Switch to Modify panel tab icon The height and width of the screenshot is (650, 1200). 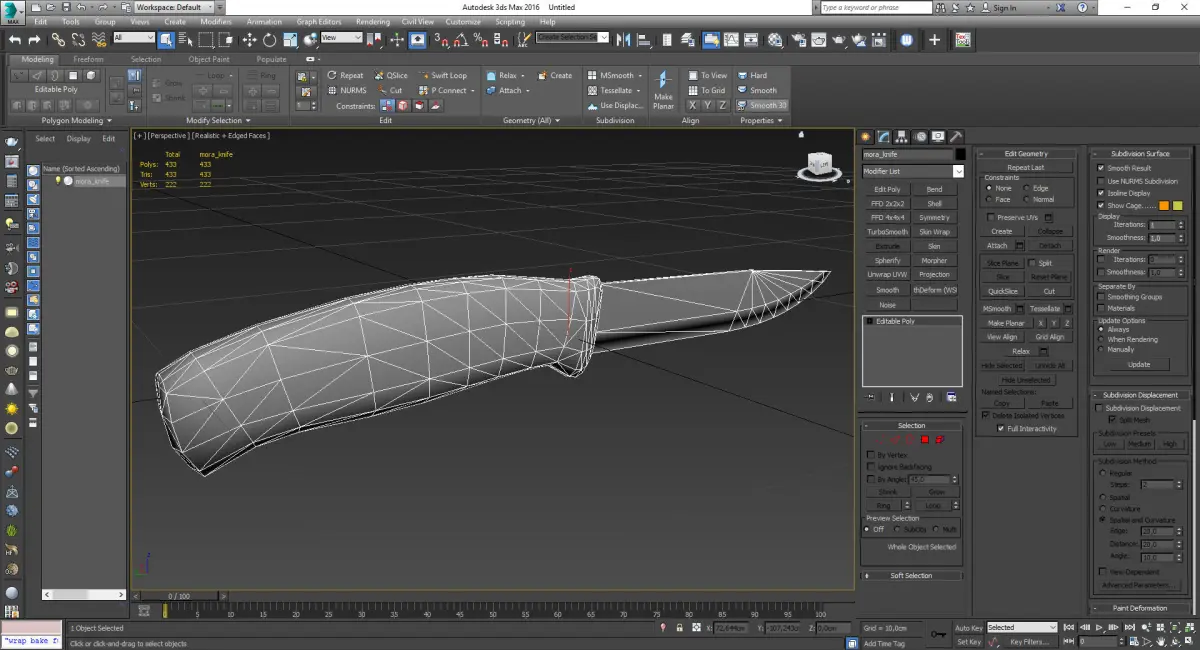click(885, 137)
